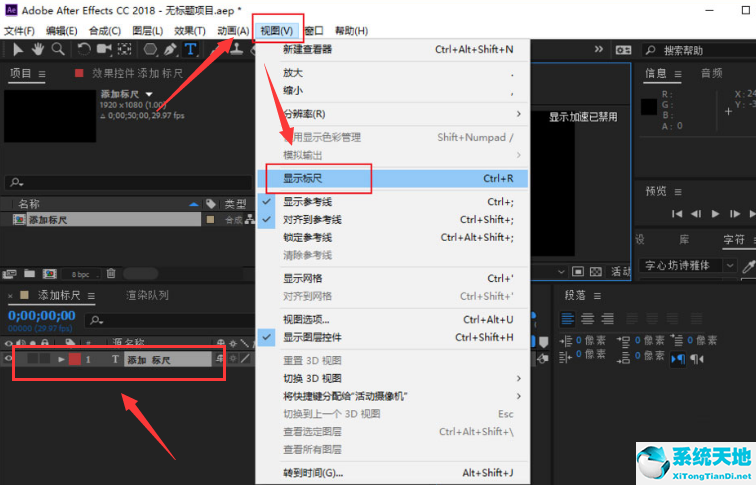This screenshot has width=756, height=485.
Task: Click the layer 1 red label color swatch
Action: pyautogui.click(x=75, y=359)
